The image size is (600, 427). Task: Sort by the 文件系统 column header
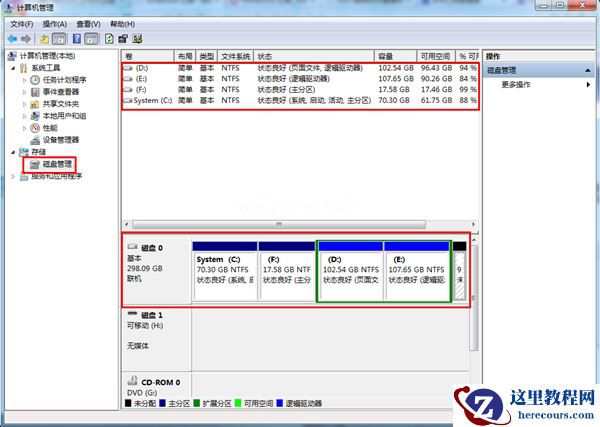coord(236,56)
